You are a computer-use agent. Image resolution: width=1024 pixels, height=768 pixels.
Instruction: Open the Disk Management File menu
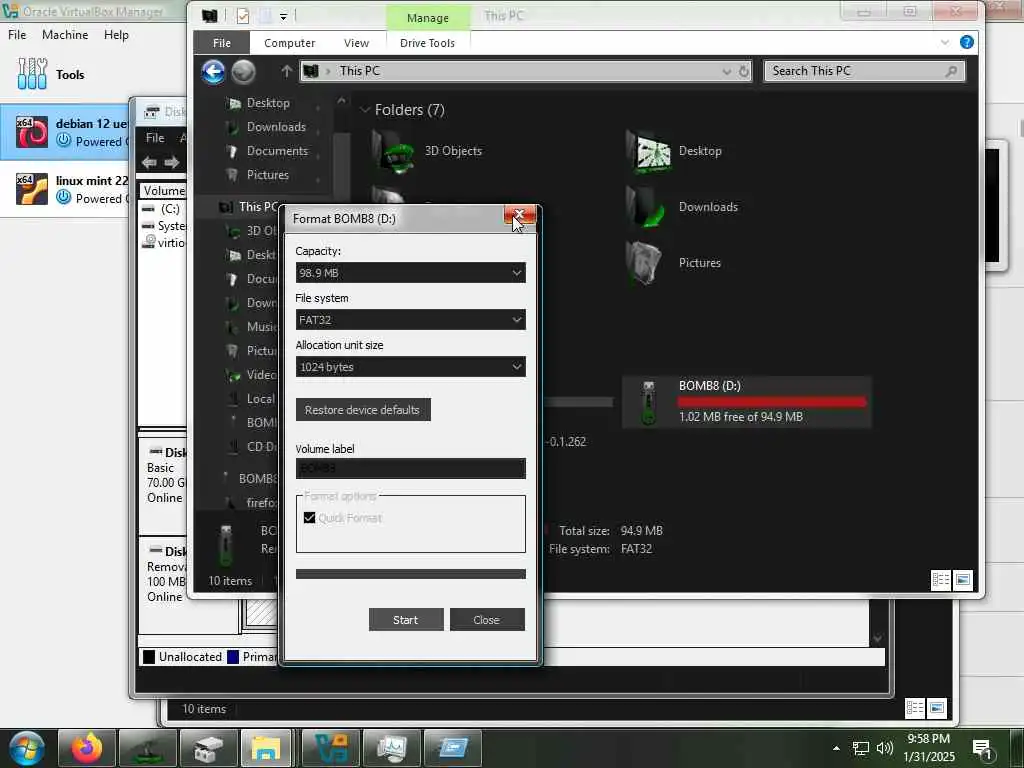pos(155,138)
